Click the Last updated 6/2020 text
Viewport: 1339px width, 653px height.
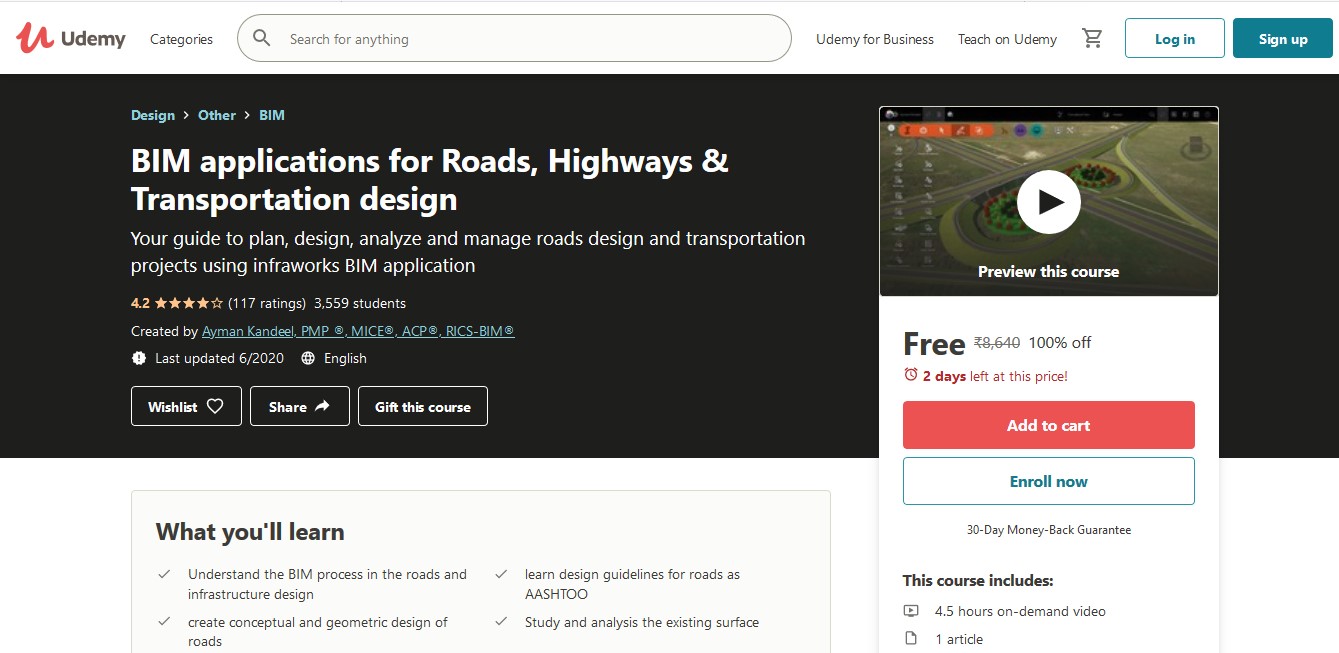pyautogui.click(x=220, y=358)
